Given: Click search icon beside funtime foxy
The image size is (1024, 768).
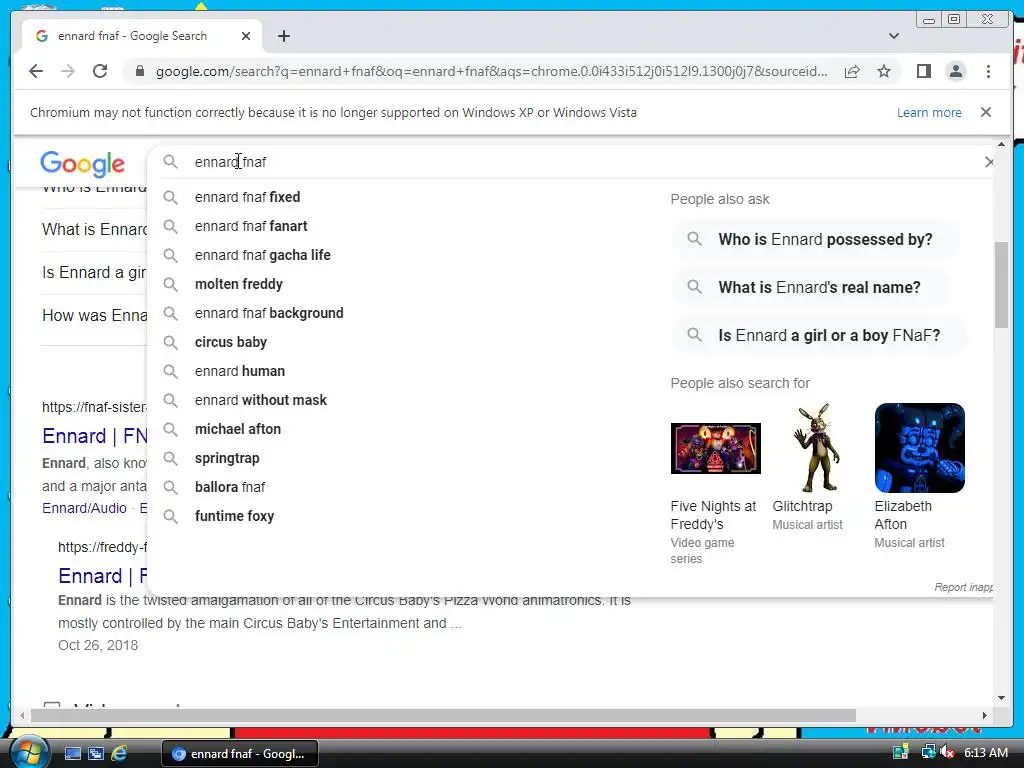Looking at the screenshot, I should coord(170,516).
